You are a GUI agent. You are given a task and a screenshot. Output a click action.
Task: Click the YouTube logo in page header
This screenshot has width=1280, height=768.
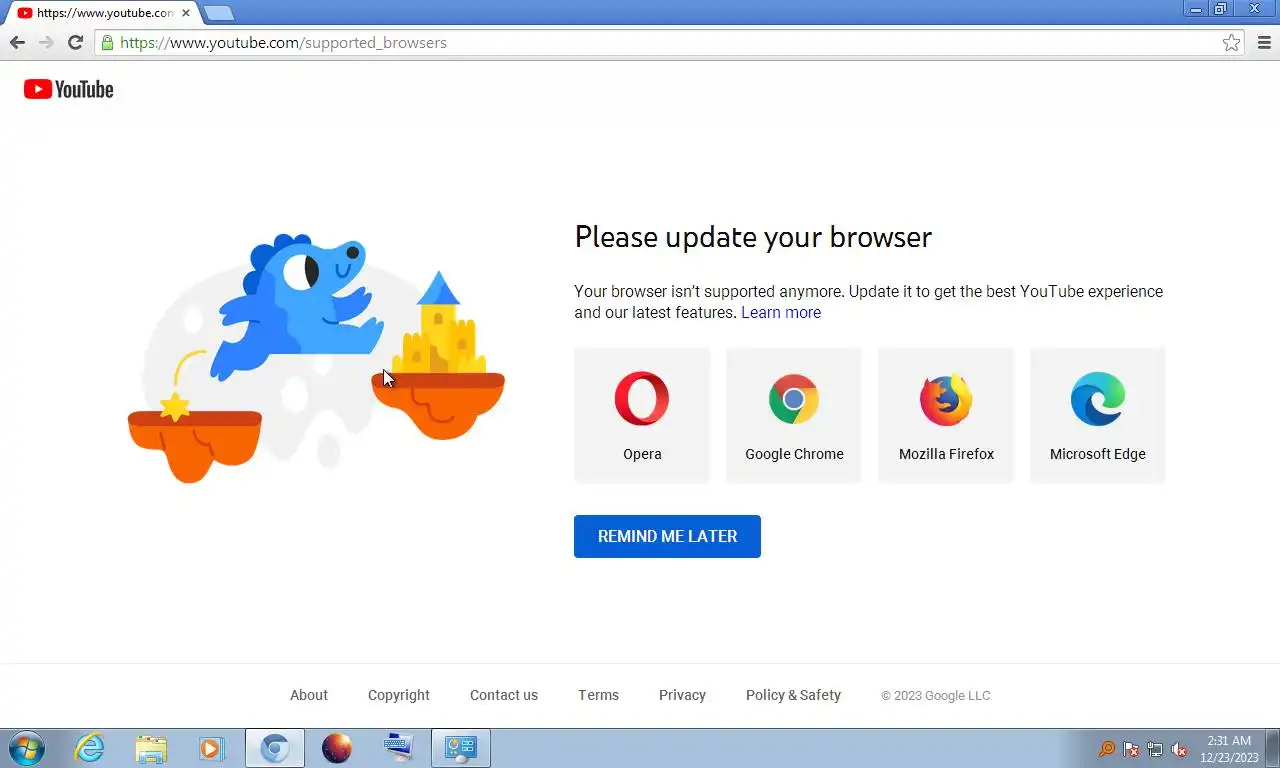point(68,89)
